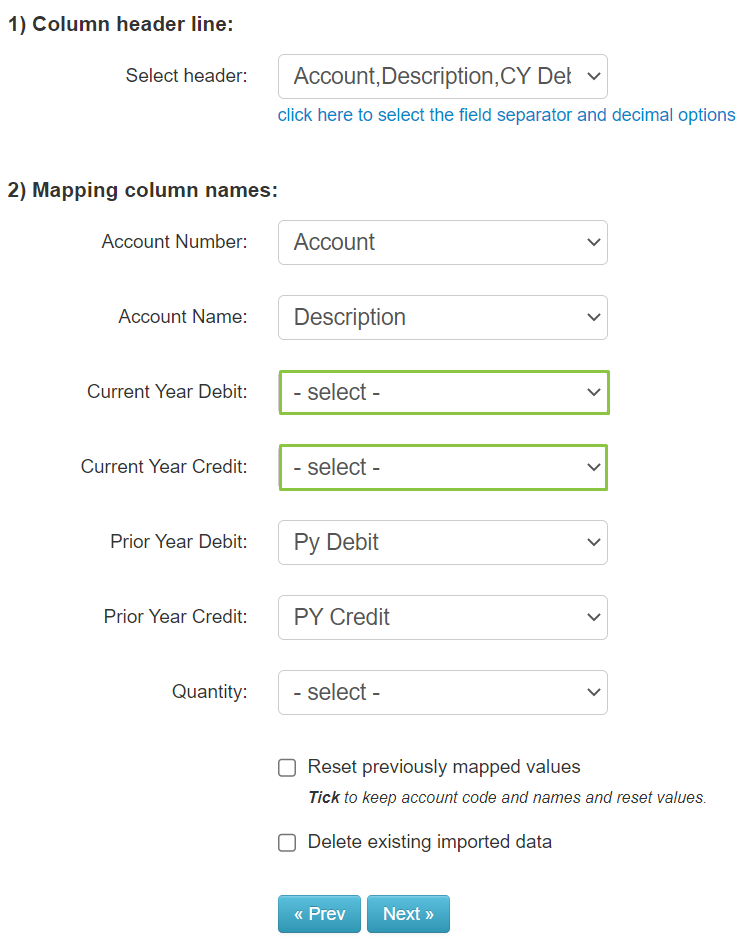Open the Select header dropdown

(442, 76)
